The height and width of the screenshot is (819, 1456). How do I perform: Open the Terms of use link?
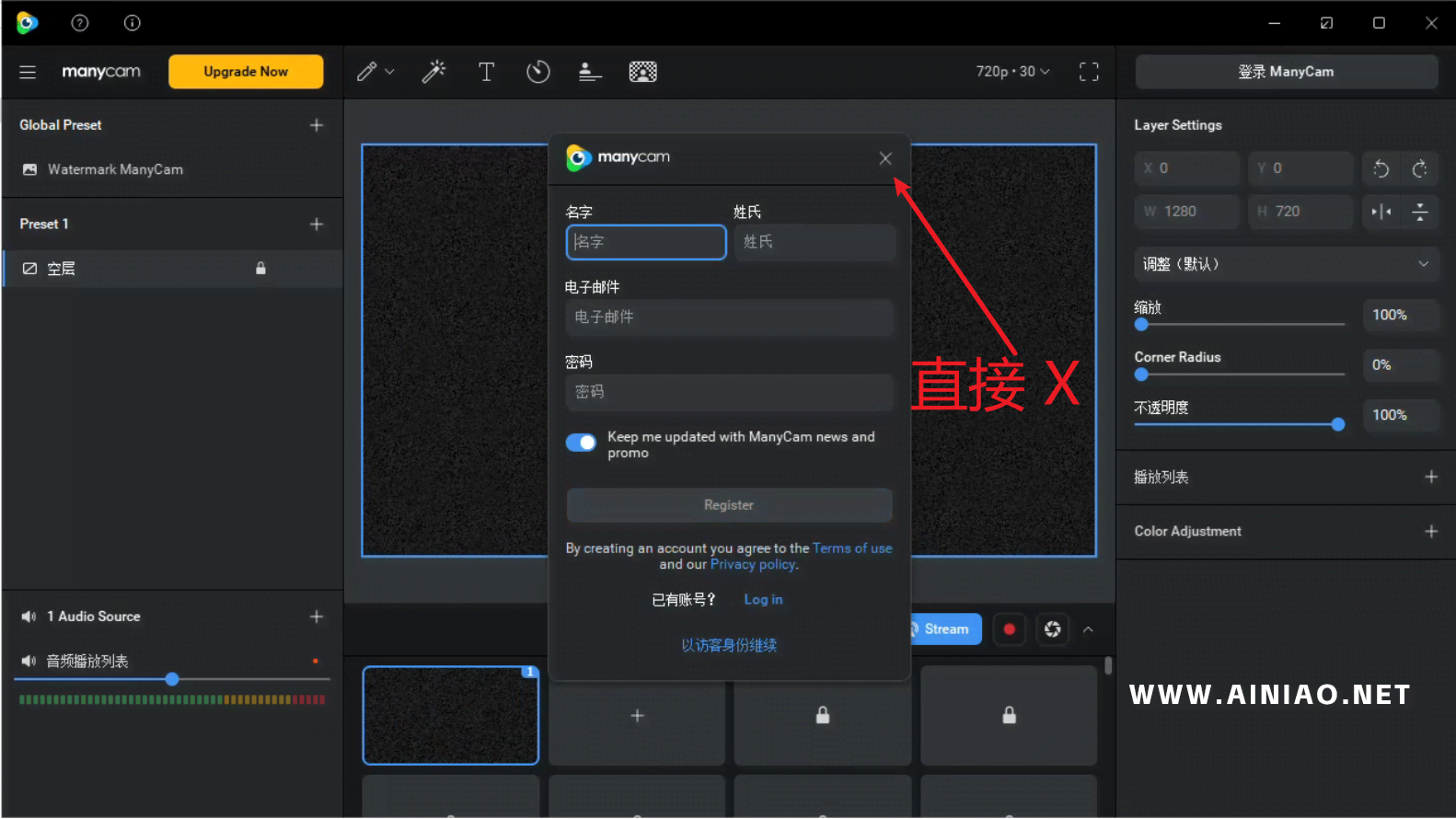(x=852, y=548)
